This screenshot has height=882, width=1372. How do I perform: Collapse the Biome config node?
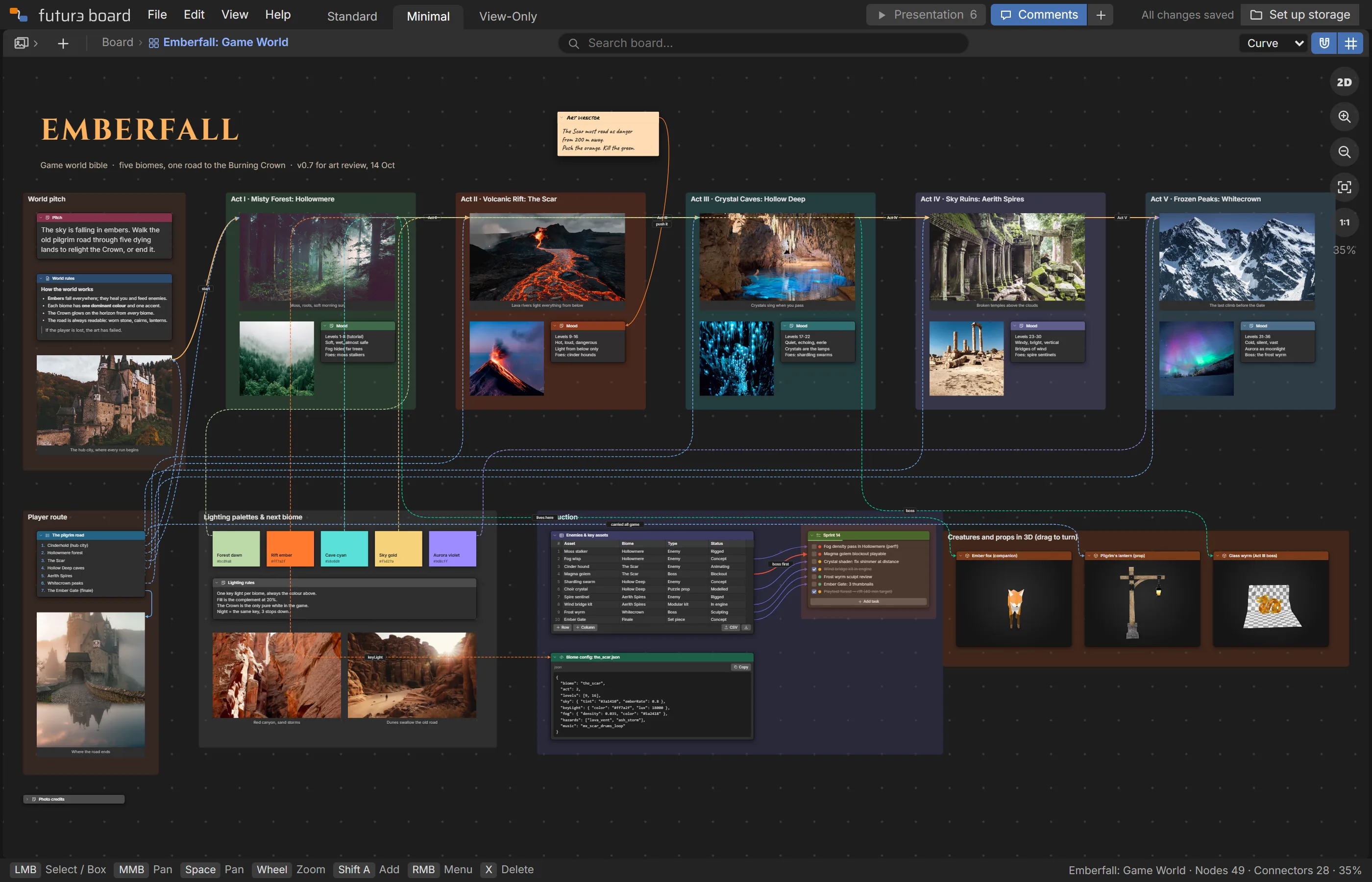pyautogui.click(x=555, y=658)
